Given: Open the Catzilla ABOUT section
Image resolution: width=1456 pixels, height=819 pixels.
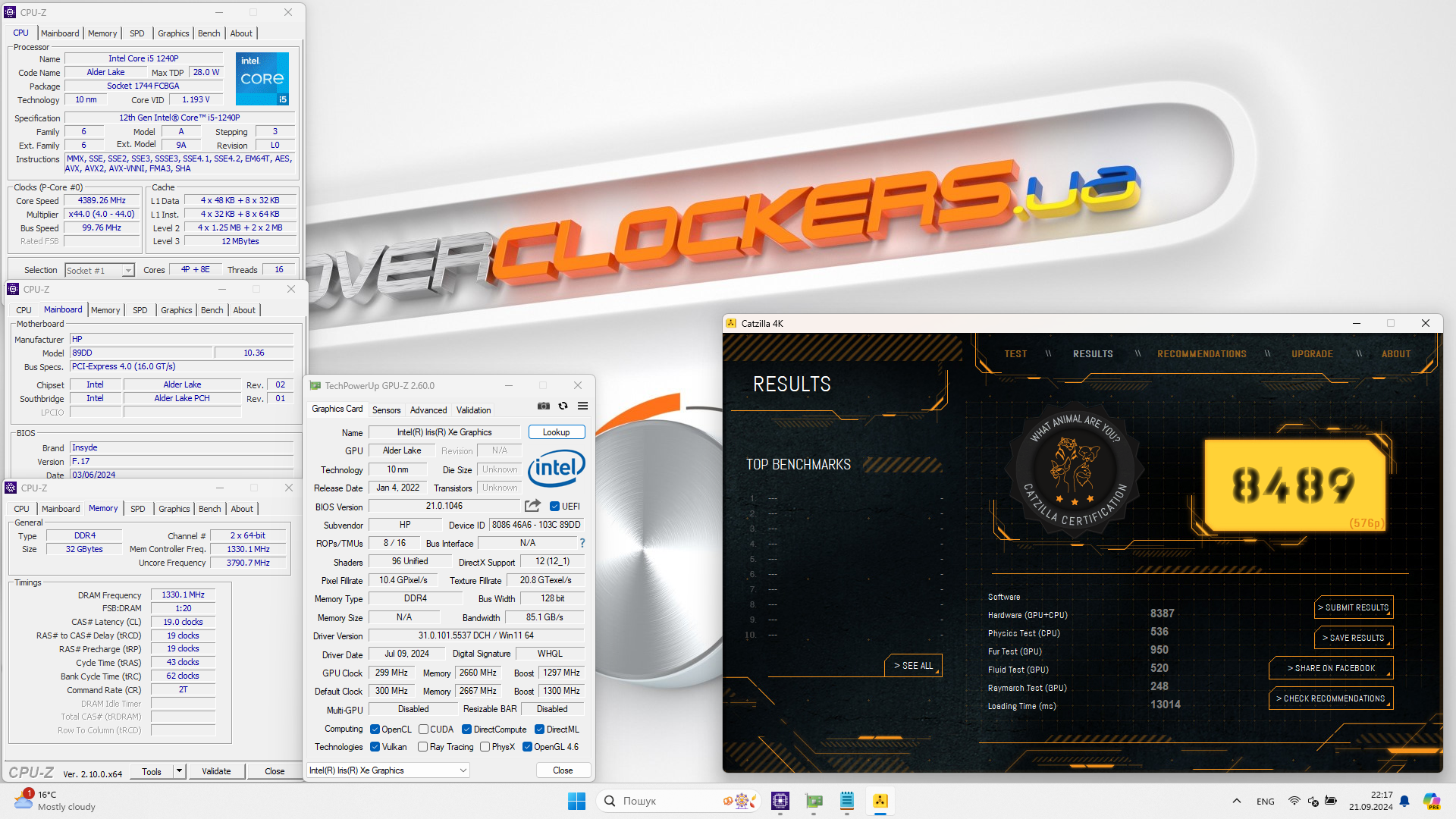Looking at the screenshot, I should [1396, 354].
